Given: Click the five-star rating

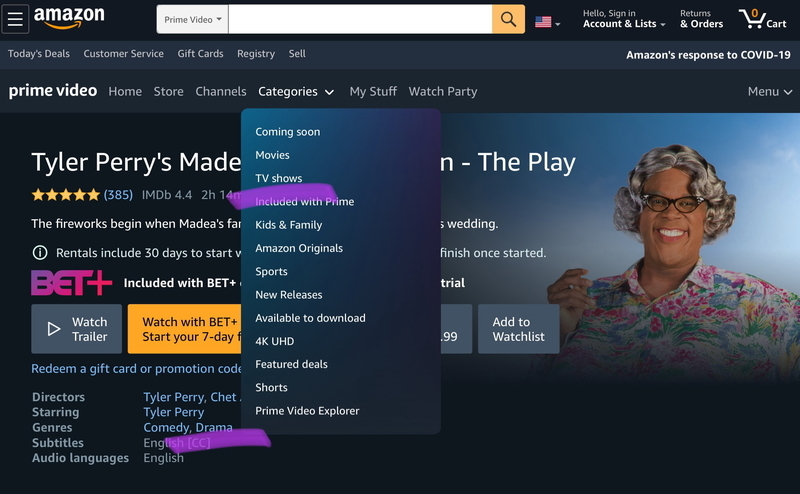Looking at the screenshot, I should tap(65, 195).
